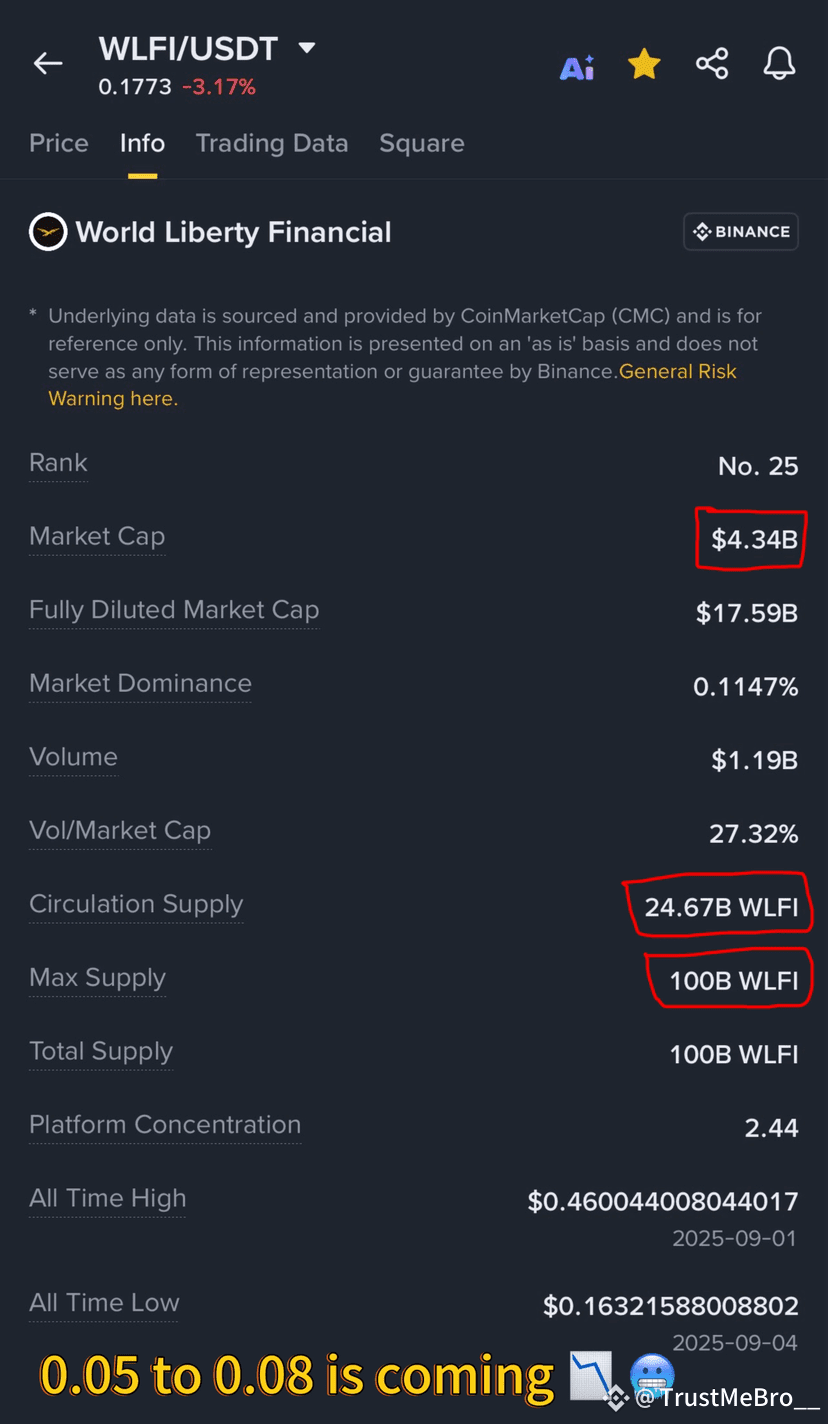Tap the World Liberty Financial logo
The width and height of the screenshot is (828, 1424).
(x=48, y=232)
